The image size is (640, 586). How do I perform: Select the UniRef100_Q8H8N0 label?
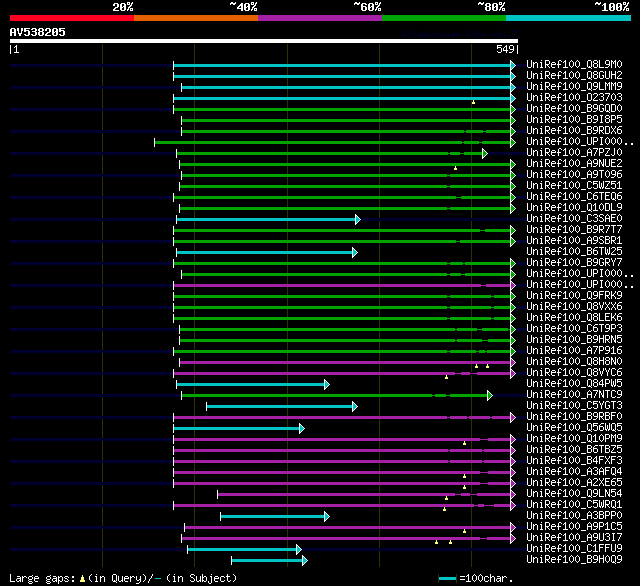point(574,362)
